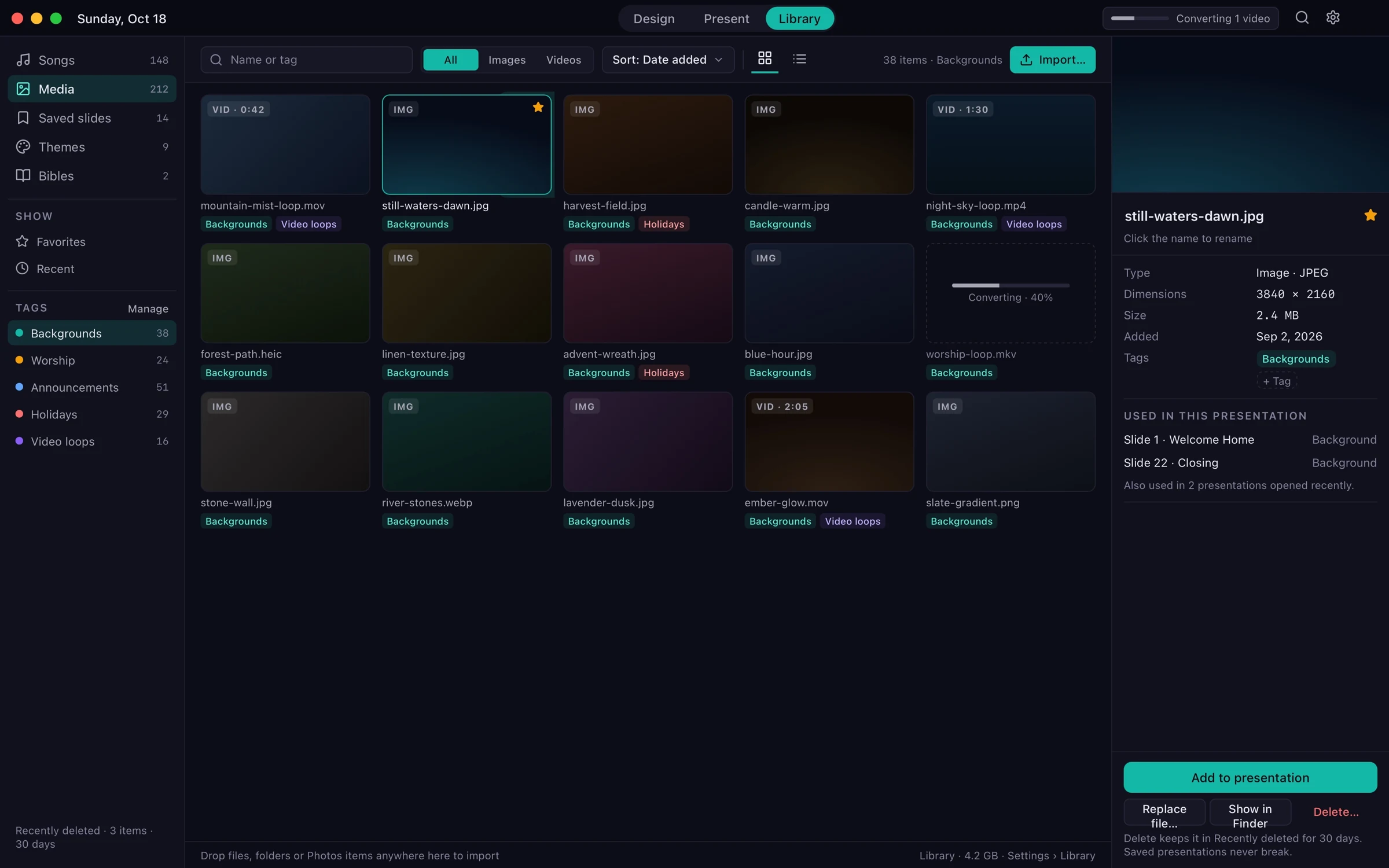Viewport: 1389px width, 868px height.
Task: Filter by Video loops tag
Action: click(92, 441)
